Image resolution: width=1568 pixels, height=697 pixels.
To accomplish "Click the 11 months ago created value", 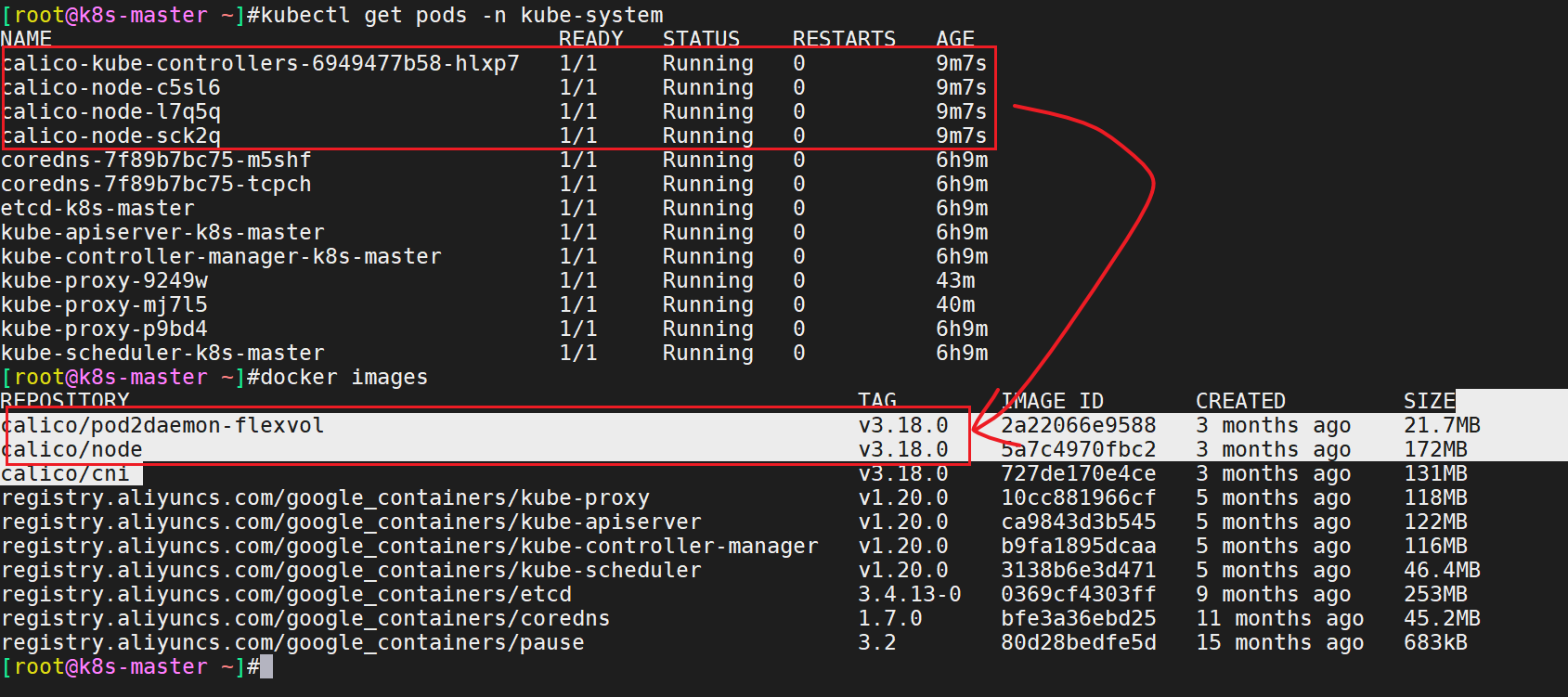I will click(1279, 618).
